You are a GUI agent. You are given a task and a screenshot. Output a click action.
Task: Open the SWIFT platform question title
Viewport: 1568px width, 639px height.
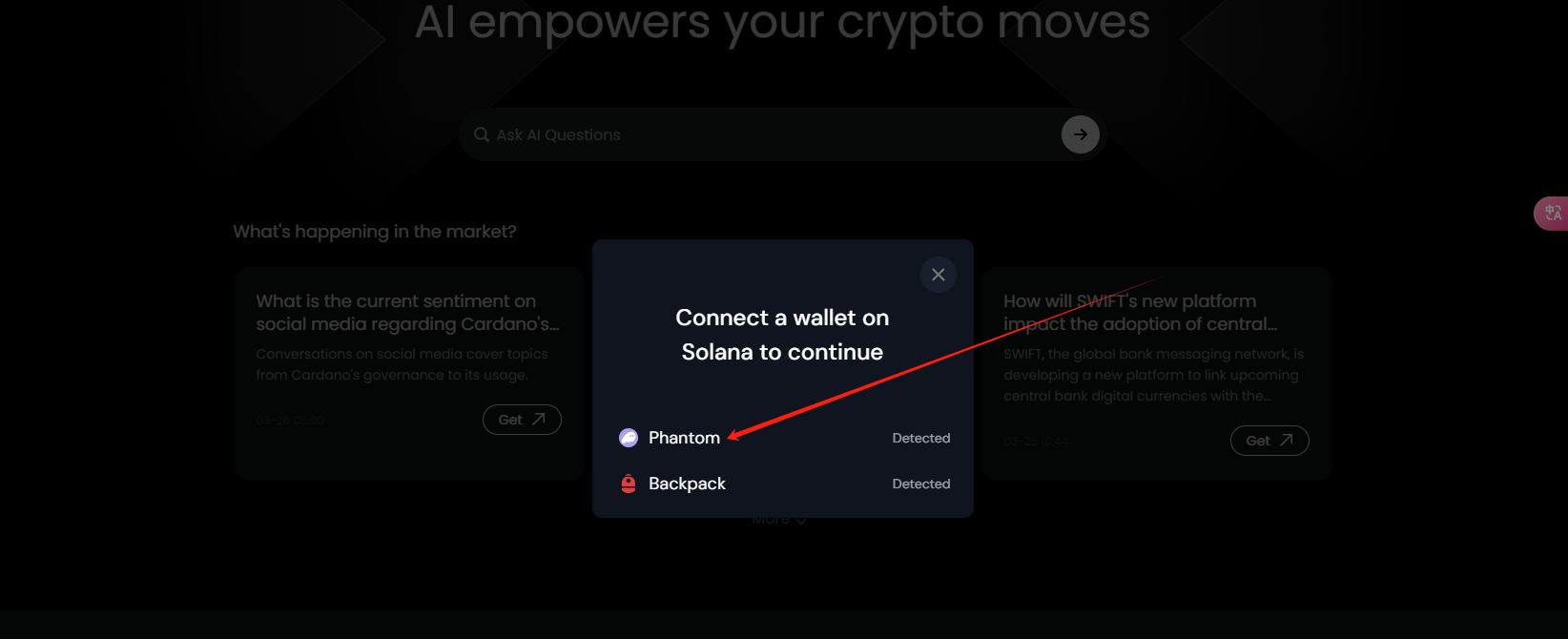pos(1141,313)
